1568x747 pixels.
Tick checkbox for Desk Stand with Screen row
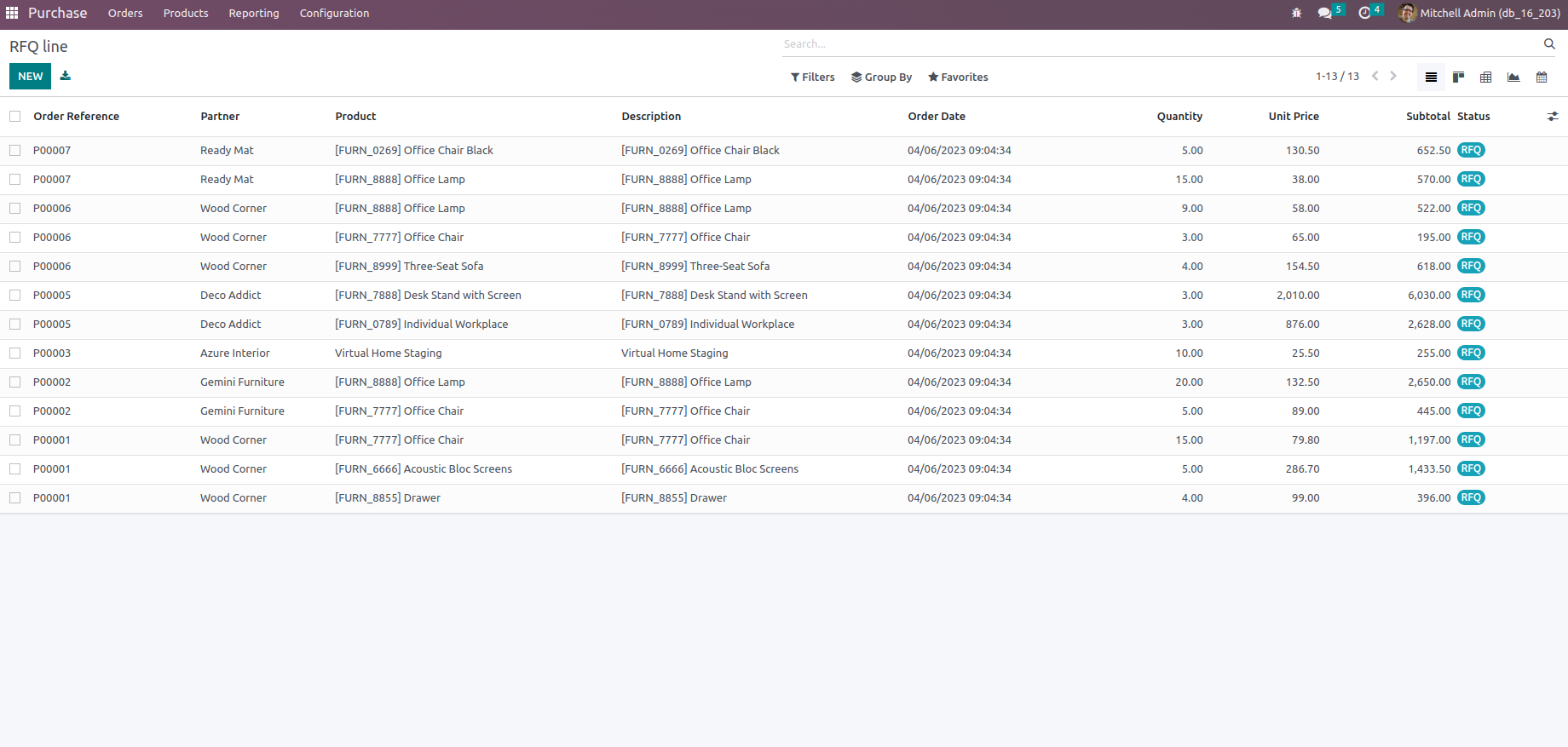(15, 296)
